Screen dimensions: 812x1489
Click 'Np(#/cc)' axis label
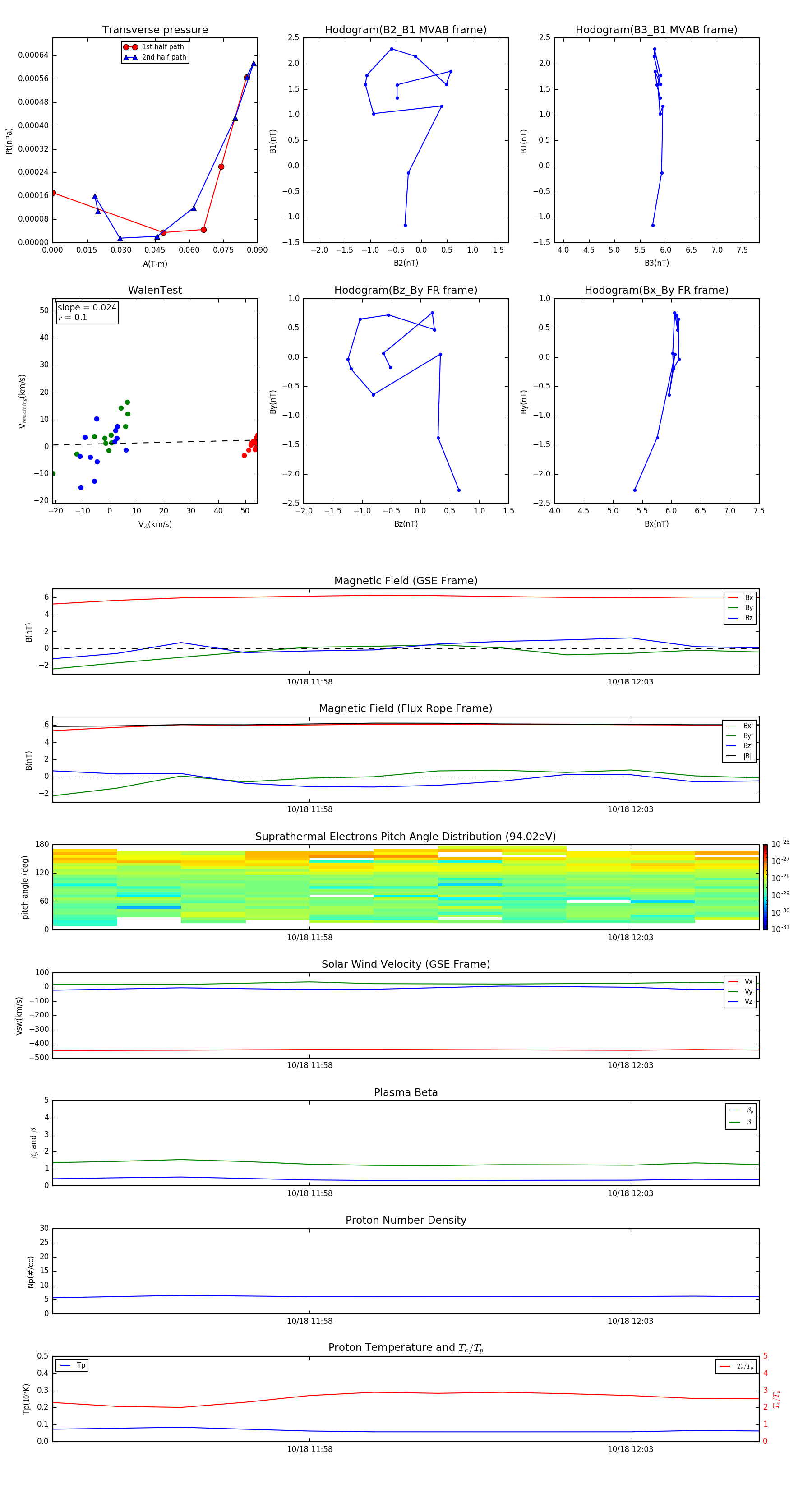(31, 1271)
